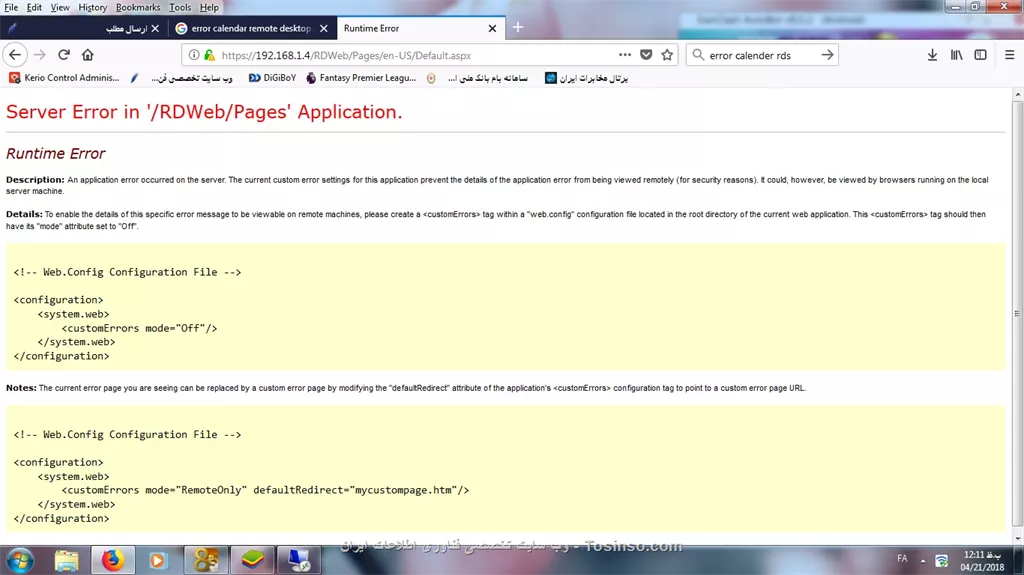Open the Bookmarks menu
This screenshot has width=1024, height=575.
[138, 7]
